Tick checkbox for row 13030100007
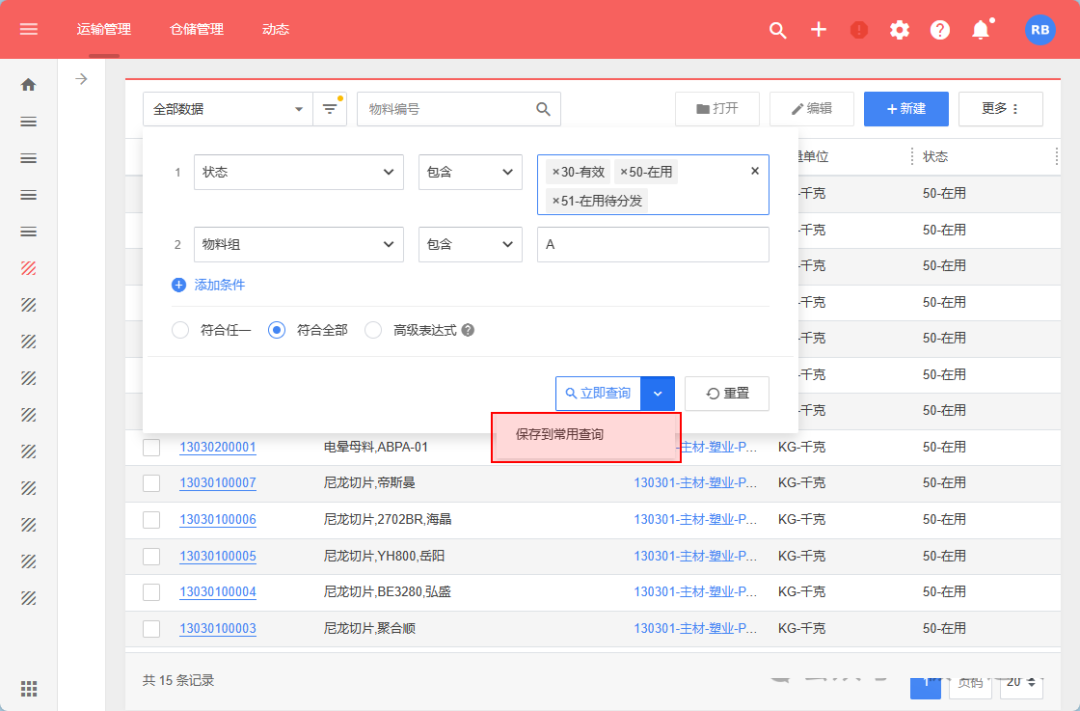The image size is (1080, 711). coord(151,483)
